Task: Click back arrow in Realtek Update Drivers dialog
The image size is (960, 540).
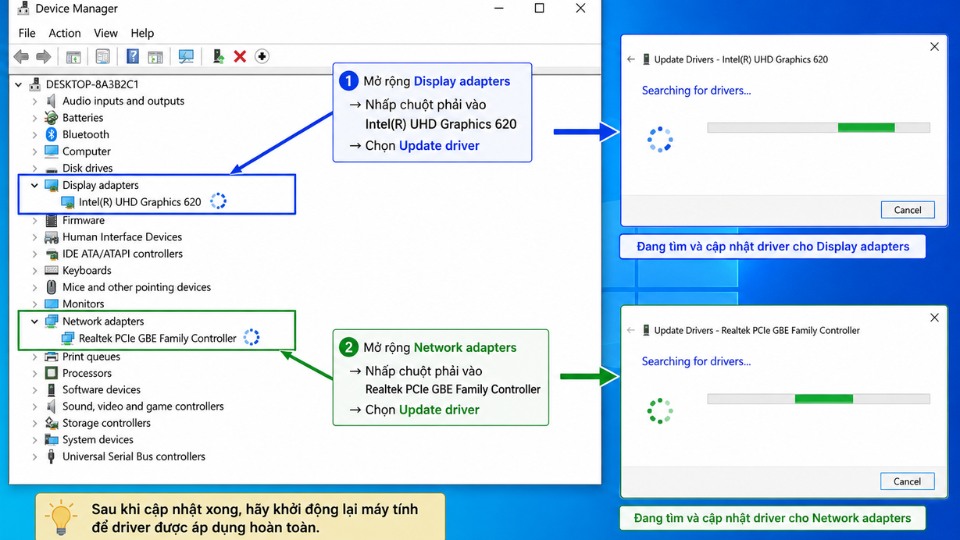Action: (631, 330)
